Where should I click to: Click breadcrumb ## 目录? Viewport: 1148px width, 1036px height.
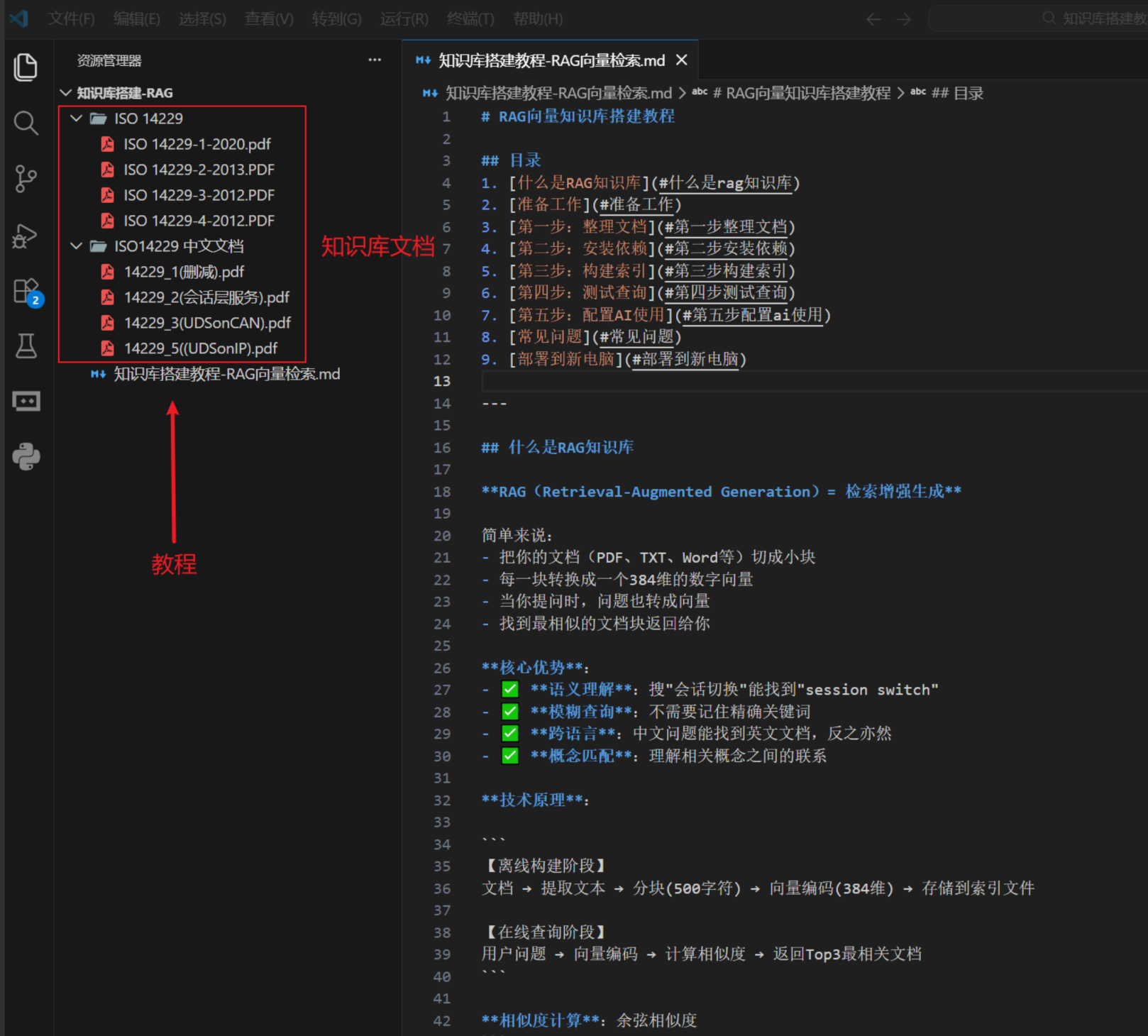957,93
